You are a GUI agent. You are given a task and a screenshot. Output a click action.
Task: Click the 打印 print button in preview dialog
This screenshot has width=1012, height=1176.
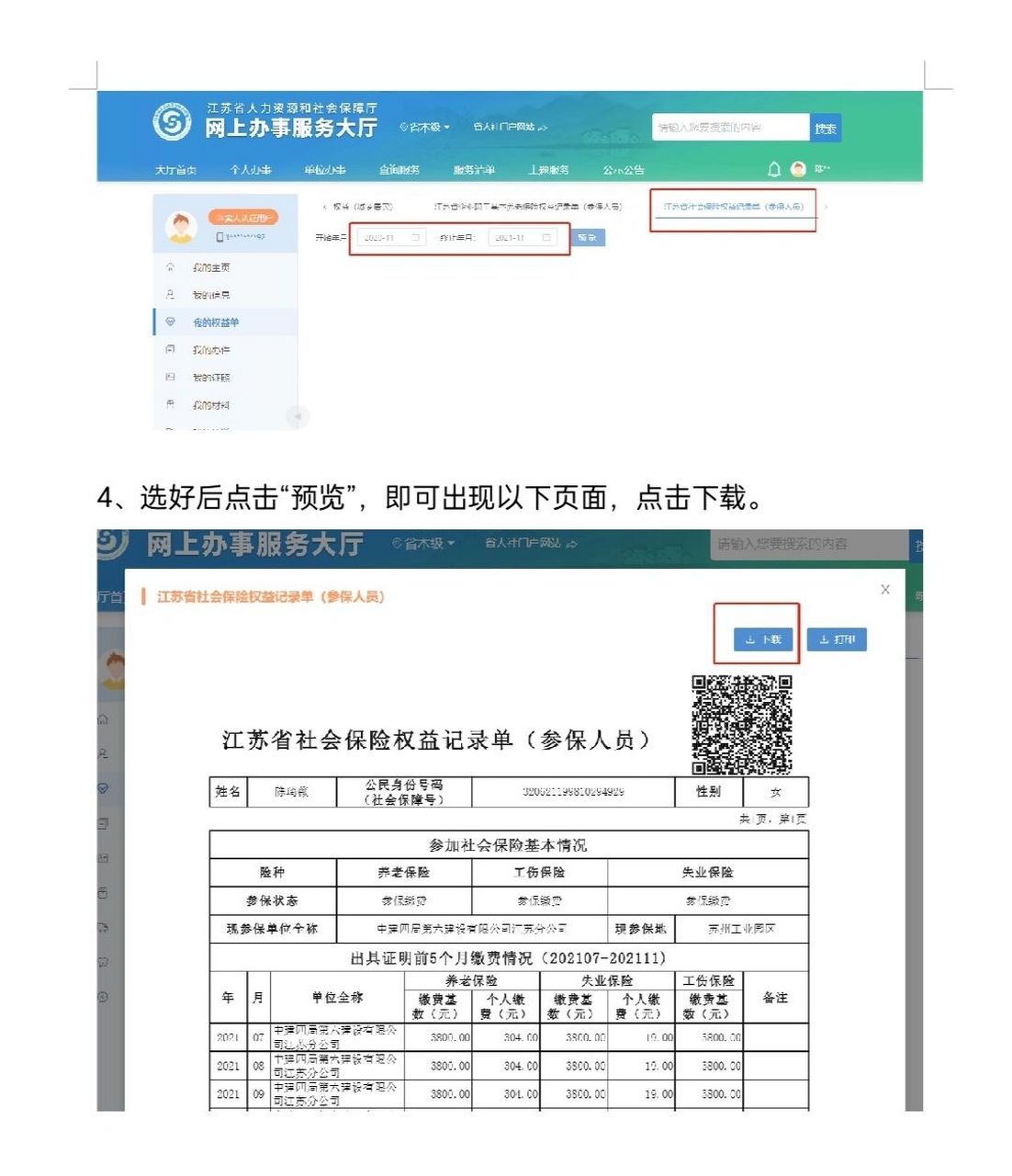pyautogui.click(x=837, y=639)
